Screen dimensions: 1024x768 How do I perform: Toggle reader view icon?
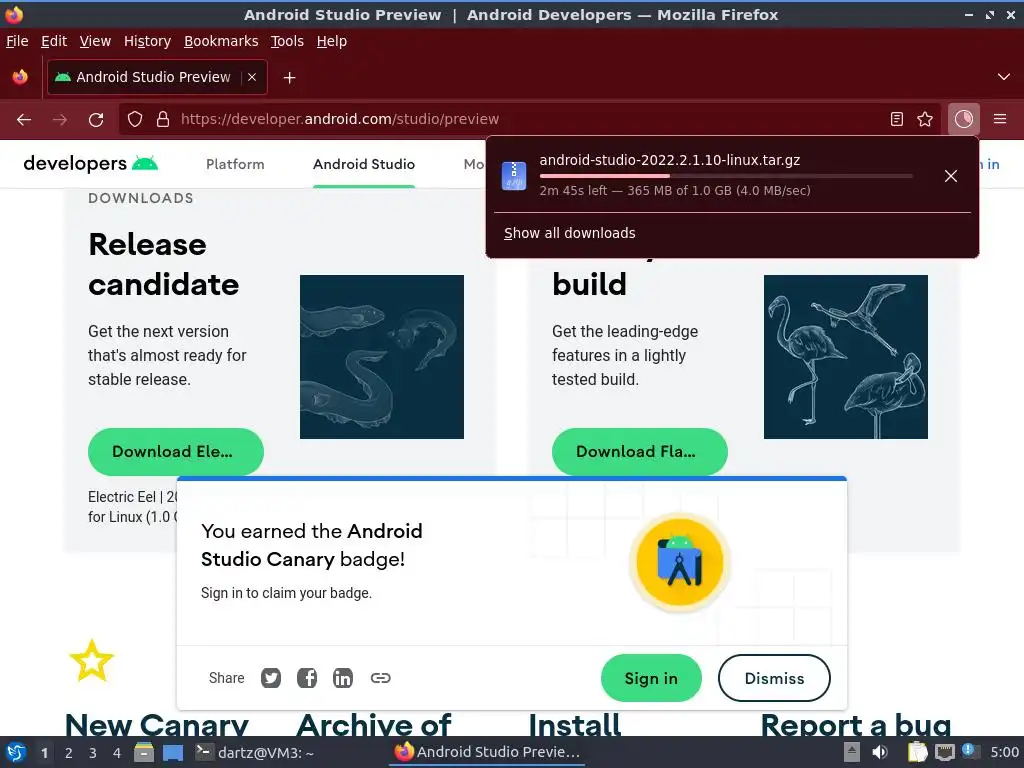tap(897, 119)
